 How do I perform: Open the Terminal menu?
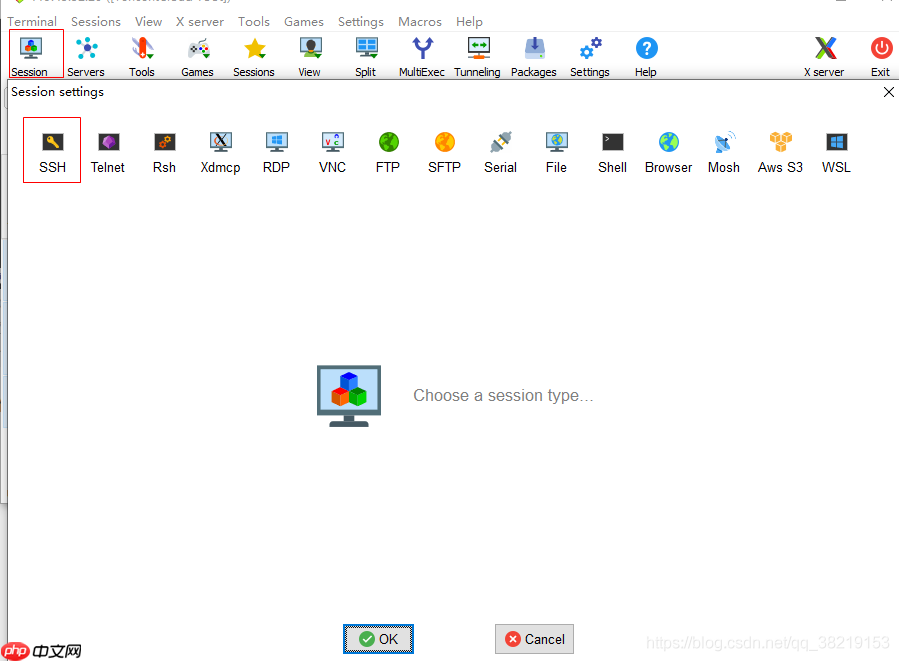click(32, 22)
